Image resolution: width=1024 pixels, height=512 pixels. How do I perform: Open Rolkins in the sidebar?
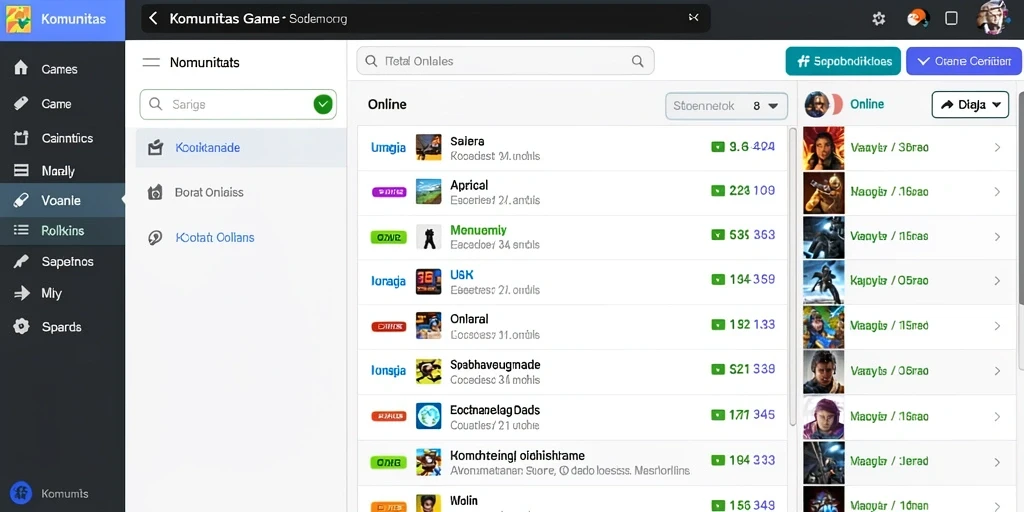click(63, 231)
